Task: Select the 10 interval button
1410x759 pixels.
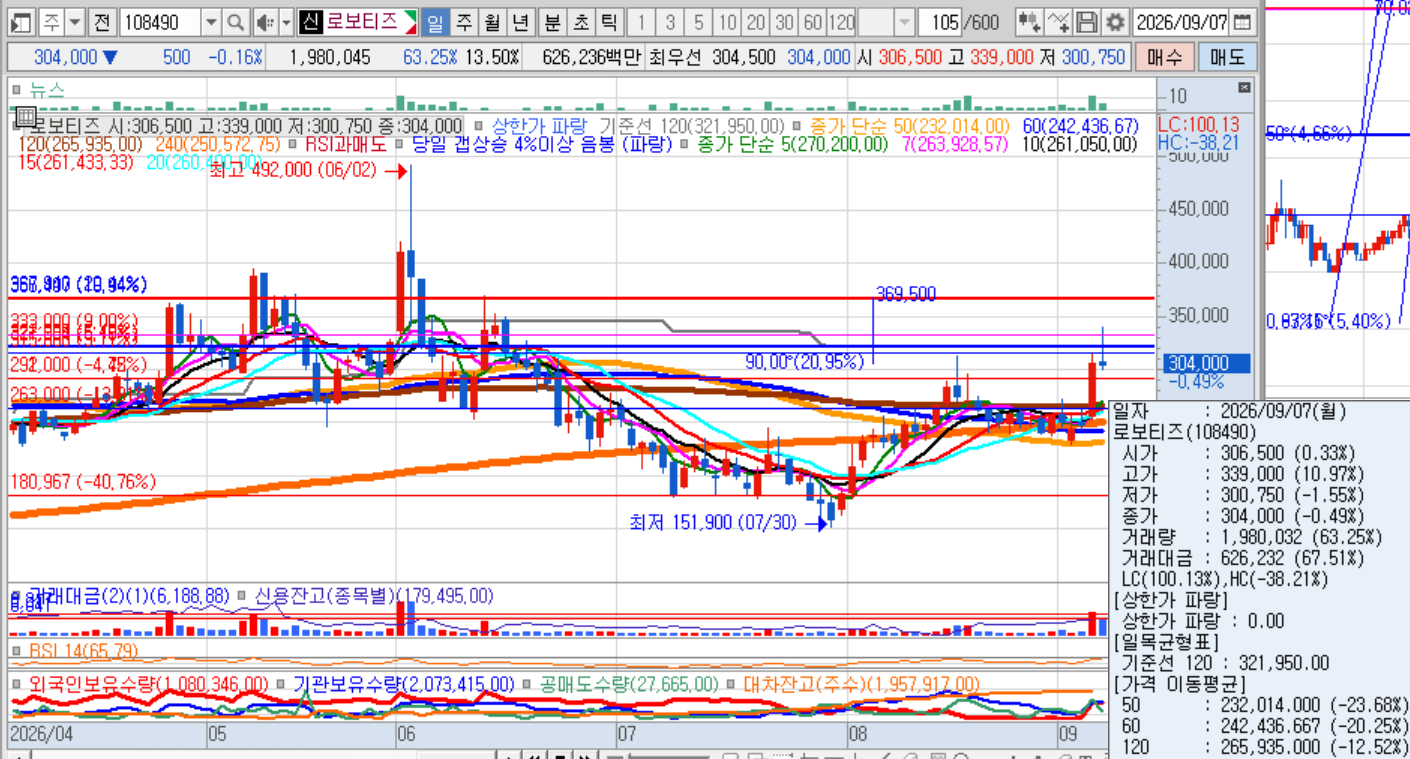Action: 727,22
